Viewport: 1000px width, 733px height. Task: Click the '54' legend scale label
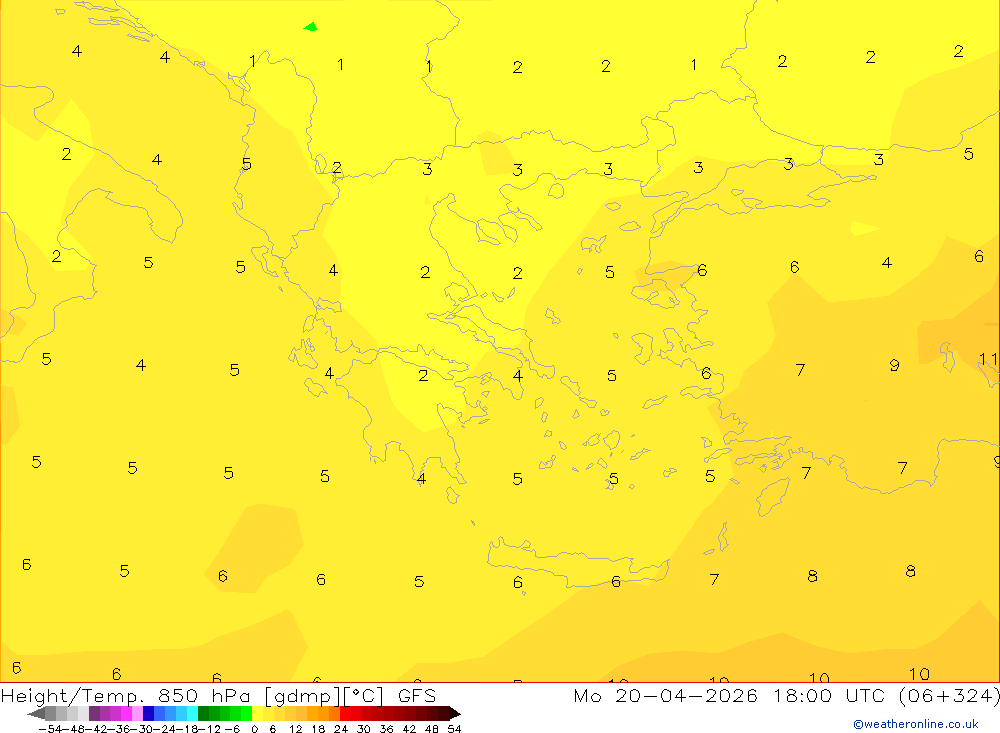click(x=454, y=729)
